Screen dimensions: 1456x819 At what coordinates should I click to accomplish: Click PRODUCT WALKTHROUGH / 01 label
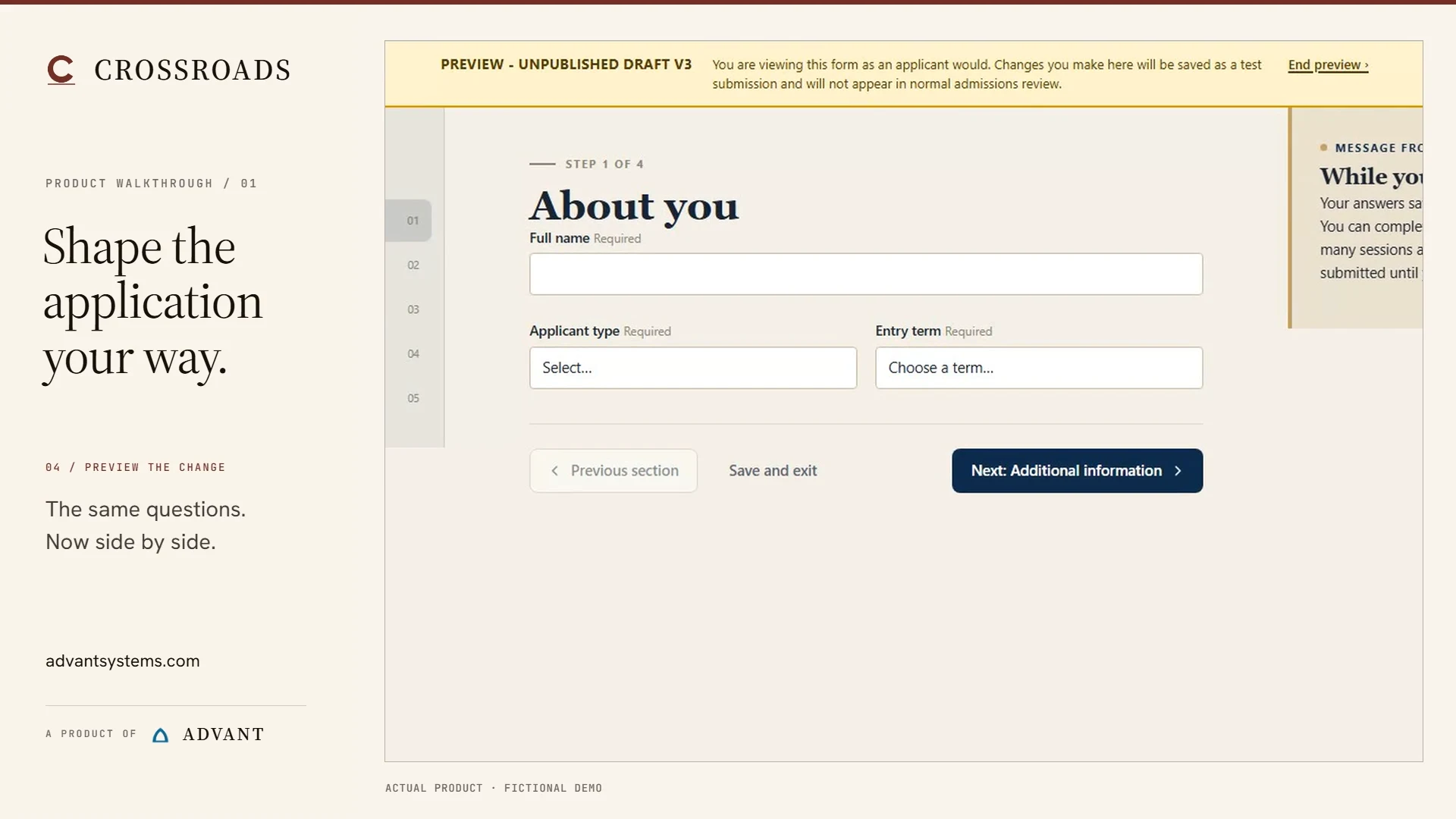152,184
